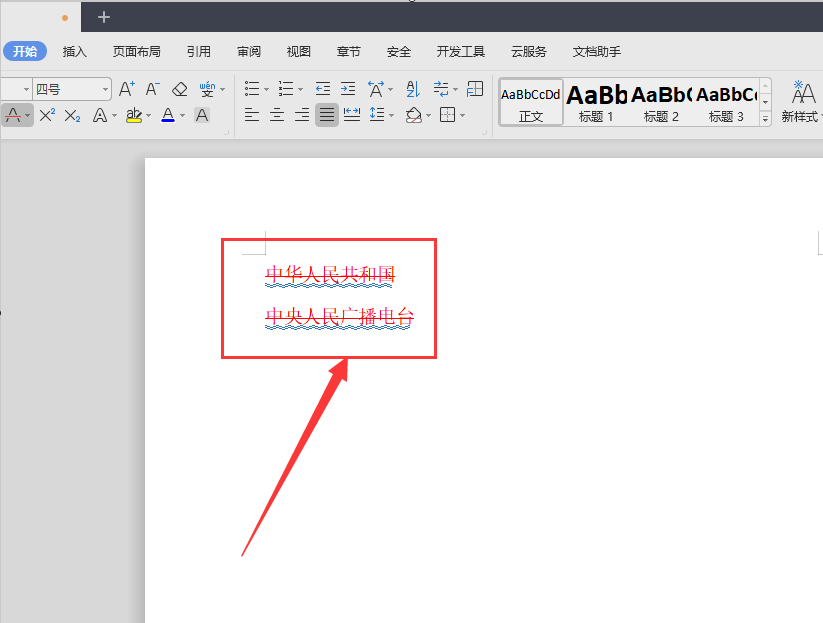Screen dimensions: 823x623
Task: Click the bullet list icon
Action: [252, 89]
